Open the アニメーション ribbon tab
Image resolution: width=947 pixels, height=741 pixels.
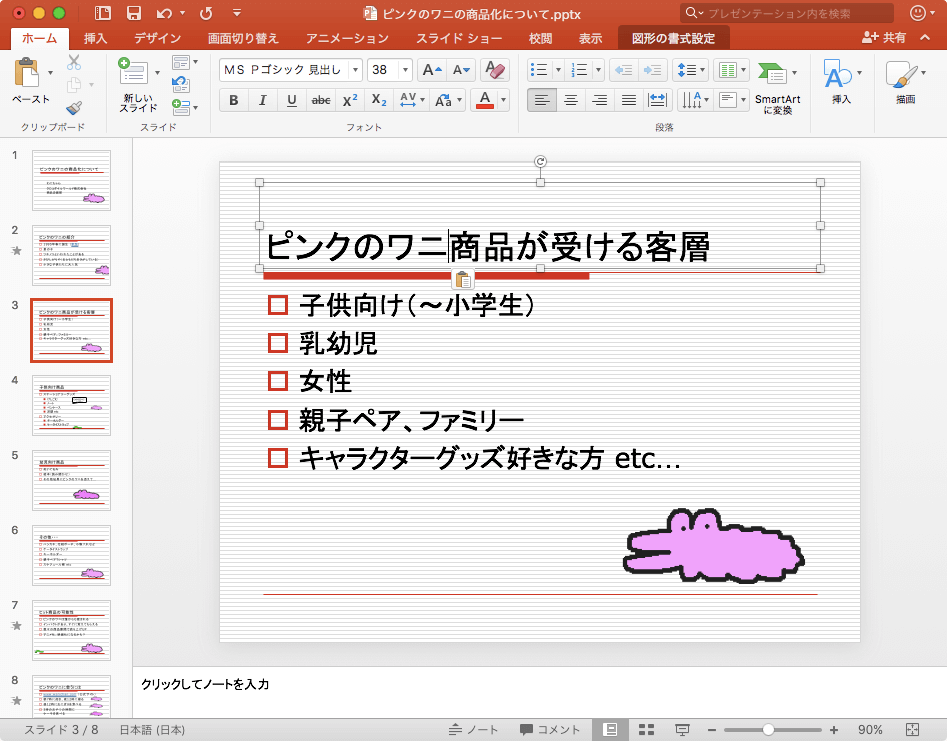click(x=348, y=38)
